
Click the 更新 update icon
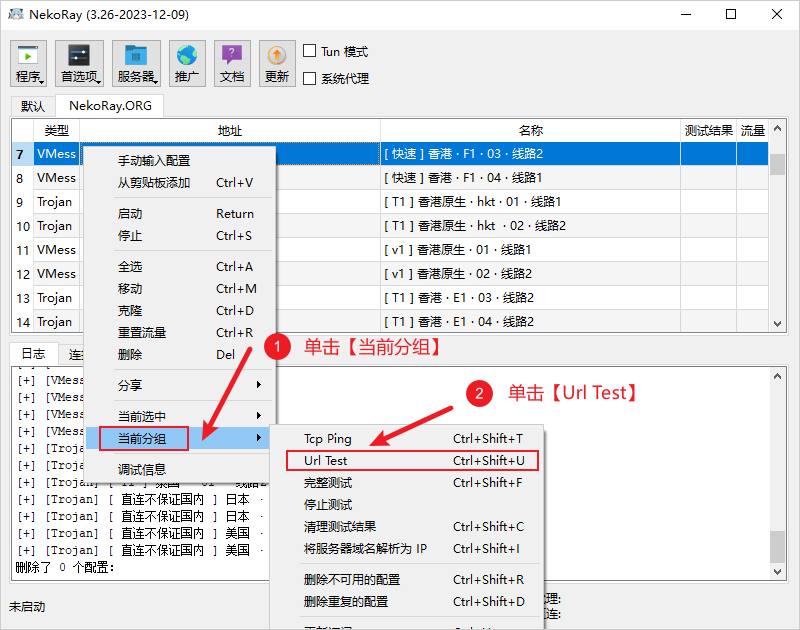coord(277,62)
